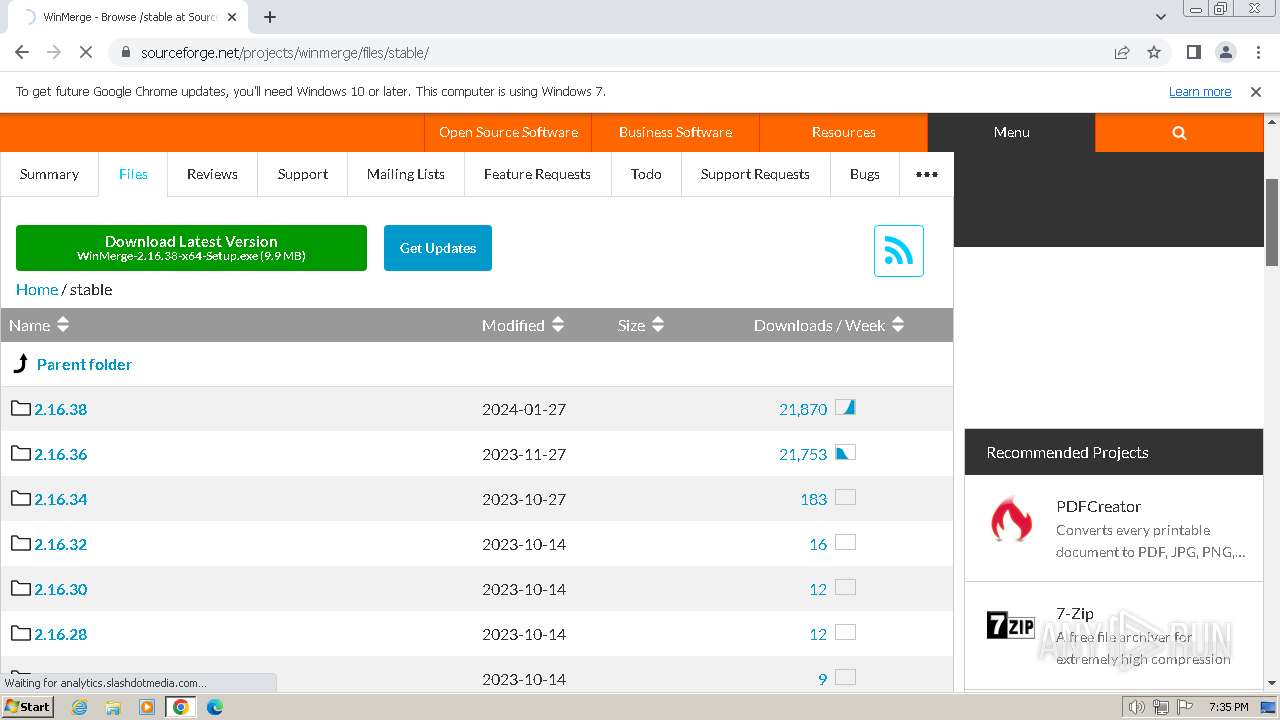Click the PDFCreator project logo
Image resolution: width=1280 pixels, height=720 pixels.
pos(1011,520)
